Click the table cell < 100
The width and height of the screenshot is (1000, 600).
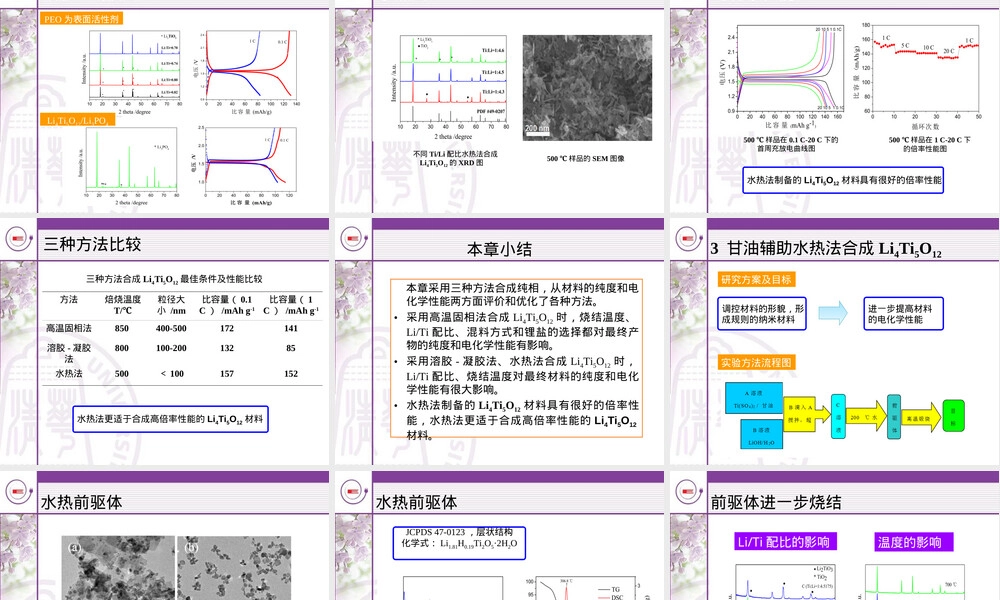pyautogui.click(x=172, y=374)
